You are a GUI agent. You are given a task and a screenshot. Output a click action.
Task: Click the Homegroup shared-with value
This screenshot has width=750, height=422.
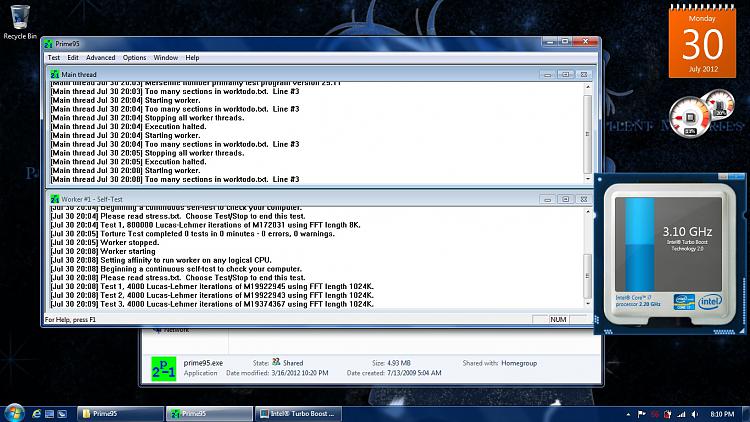[x=519, y=363]
